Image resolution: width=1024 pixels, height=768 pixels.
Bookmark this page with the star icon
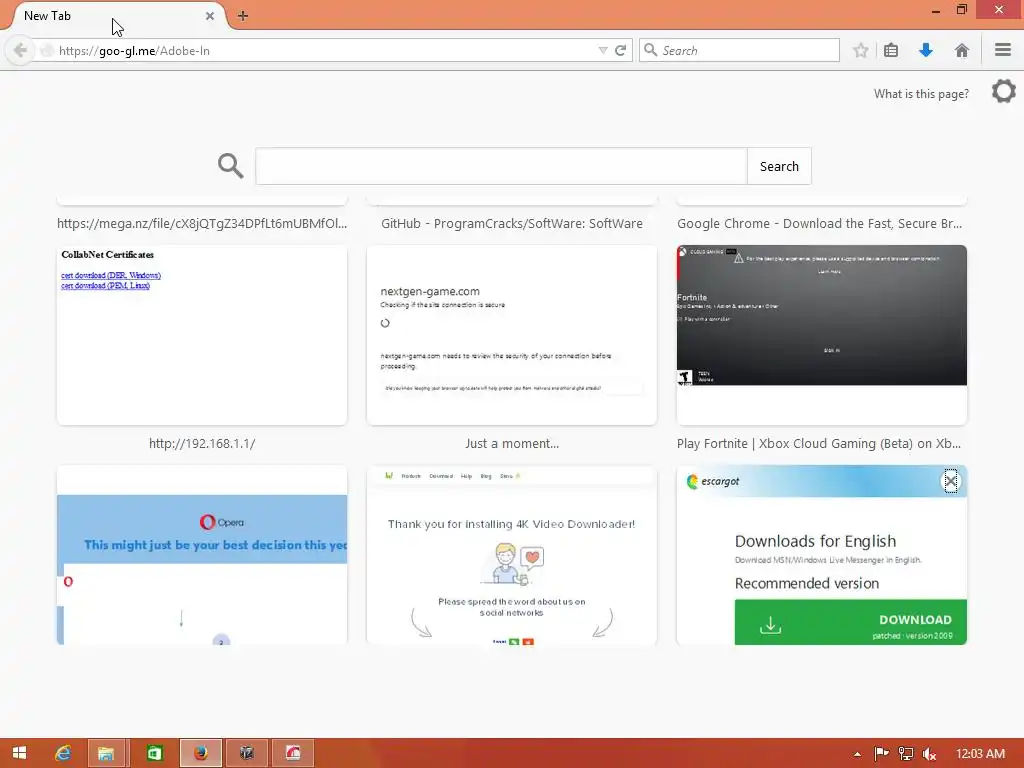click(861, 50)
